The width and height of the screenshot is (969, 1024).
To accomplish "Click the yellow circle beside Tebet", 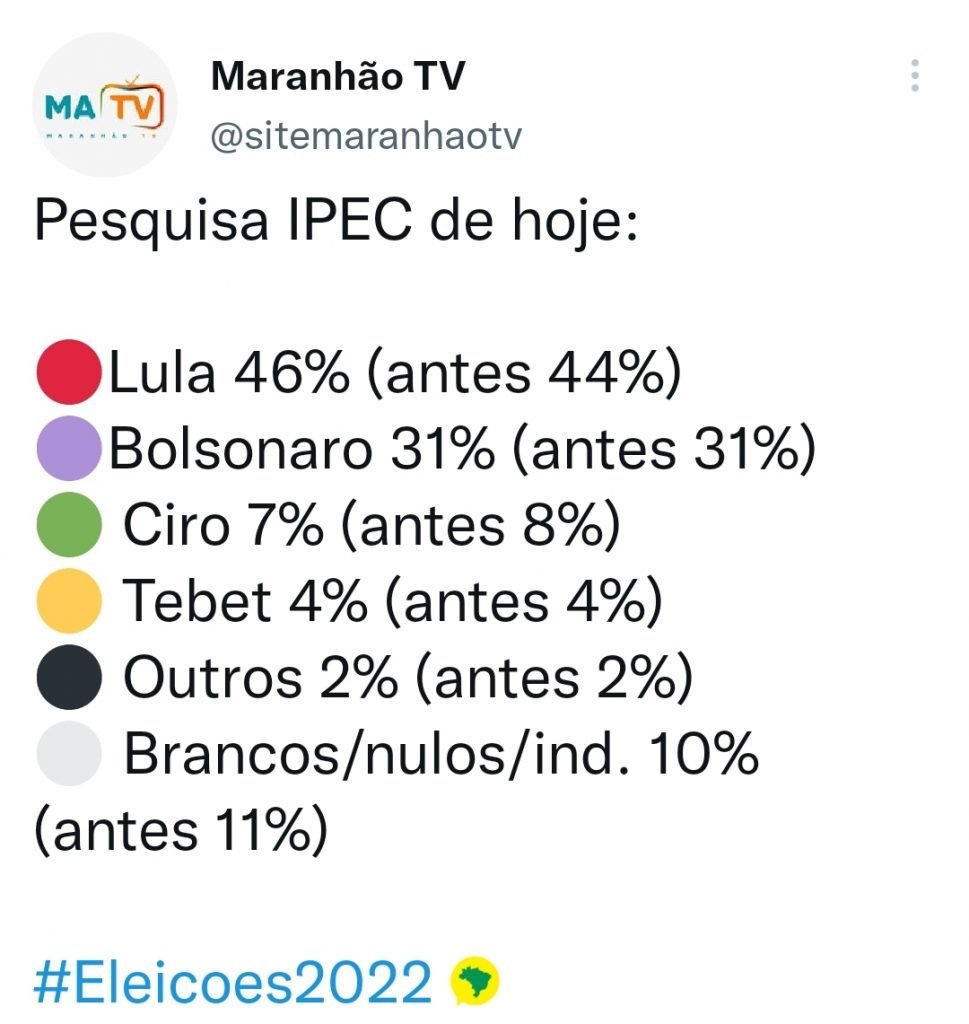I will coord(68,600).
